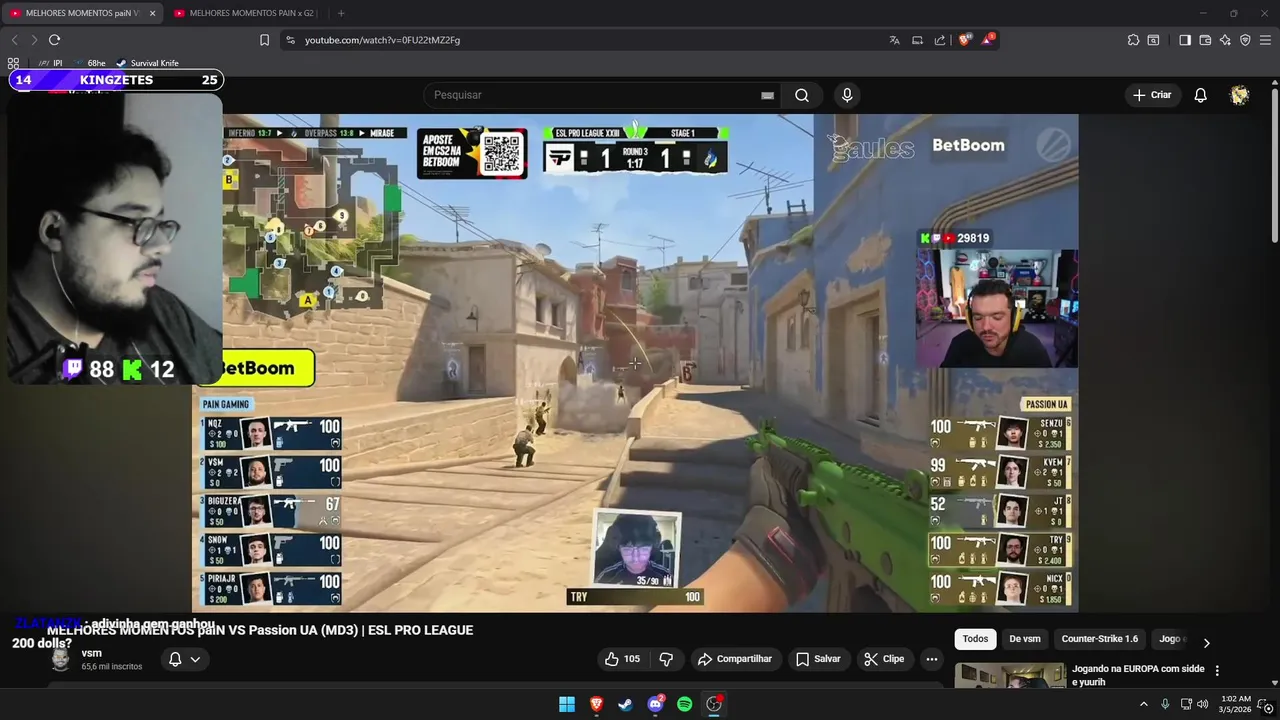This screenshot has width=1280, height=720.
Task: Click the Criar create button
Action: [1151, 95]
